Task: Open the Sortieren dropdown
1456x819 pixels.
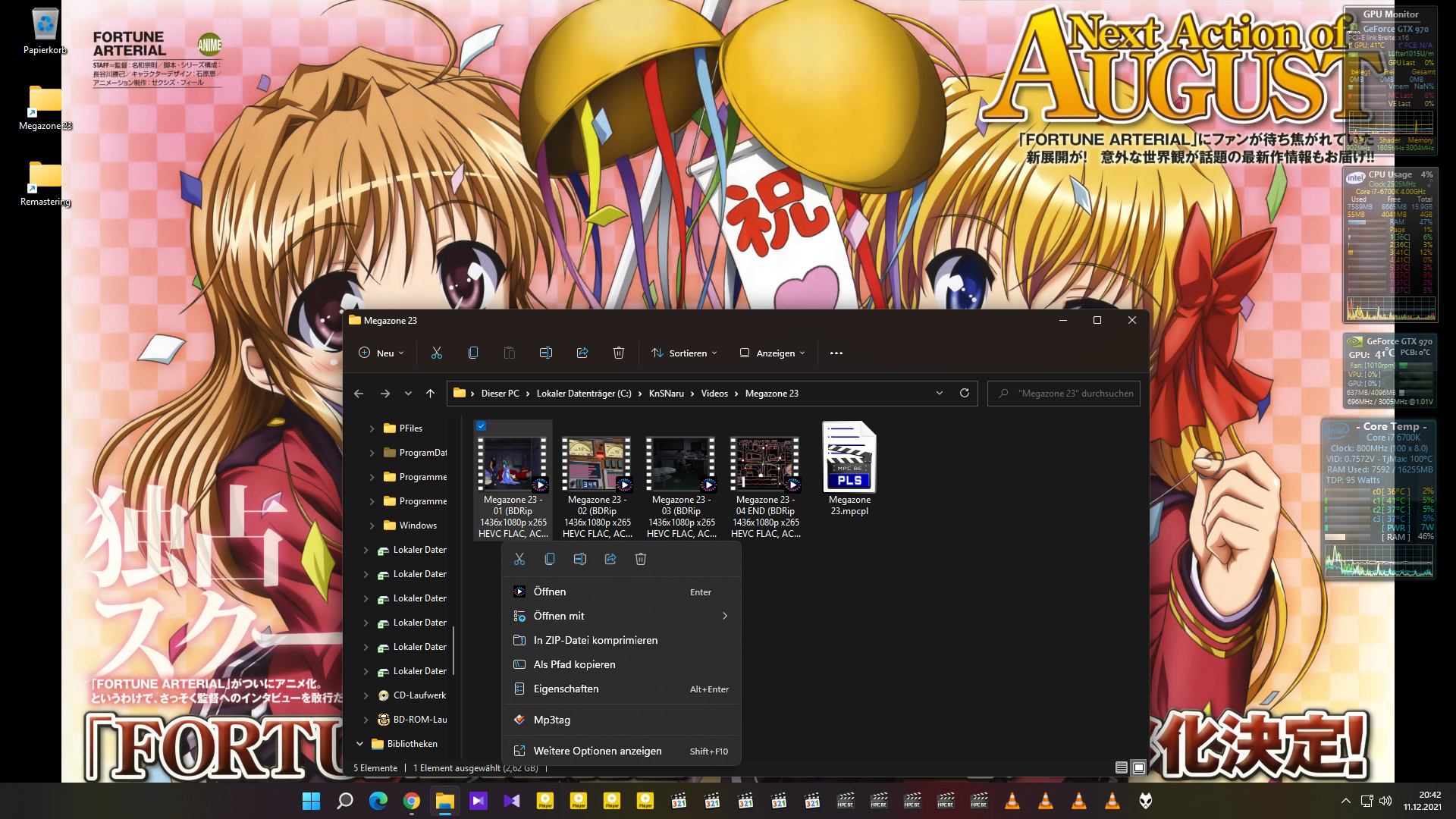Action: pos(683,353)
